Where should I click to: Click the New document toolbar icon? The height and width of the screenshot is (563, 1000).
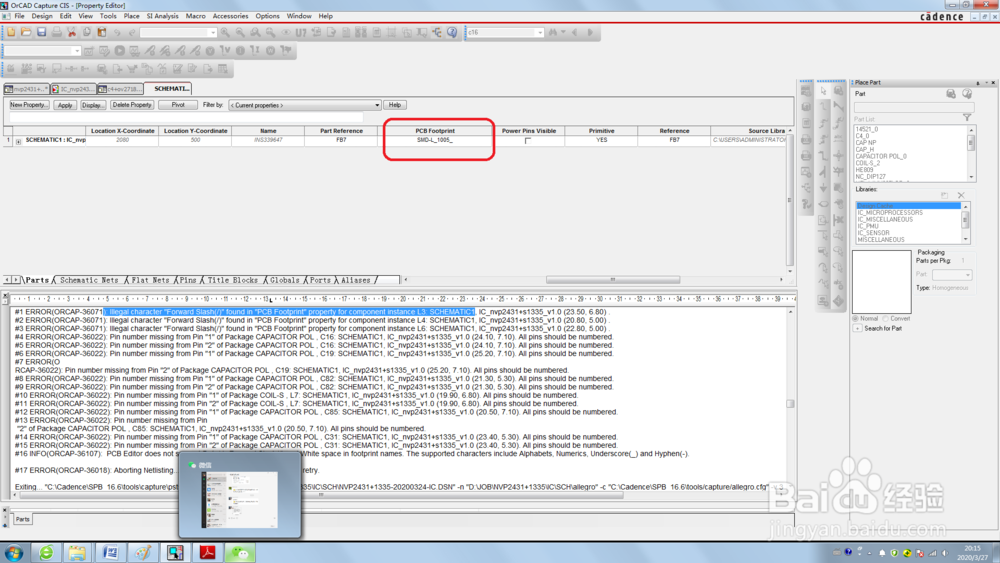pos(11,32)
